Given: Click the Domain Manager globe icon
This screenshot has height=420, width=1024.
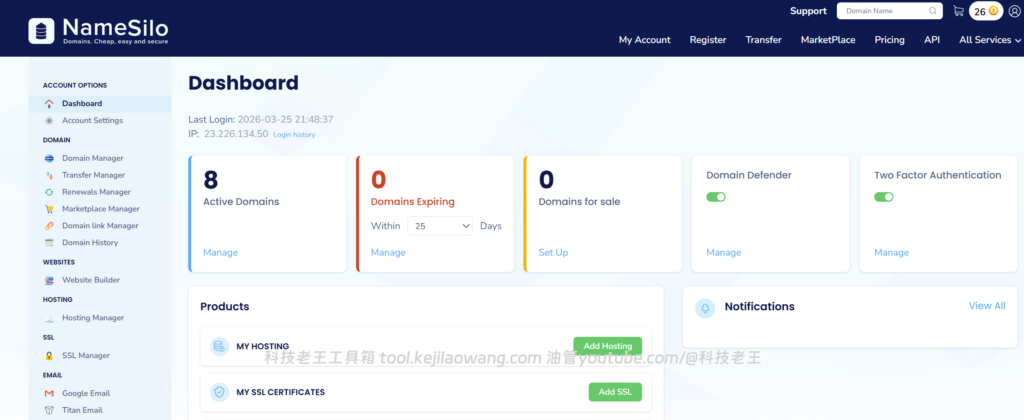Looking at the screenshot, I should point(49,159).
